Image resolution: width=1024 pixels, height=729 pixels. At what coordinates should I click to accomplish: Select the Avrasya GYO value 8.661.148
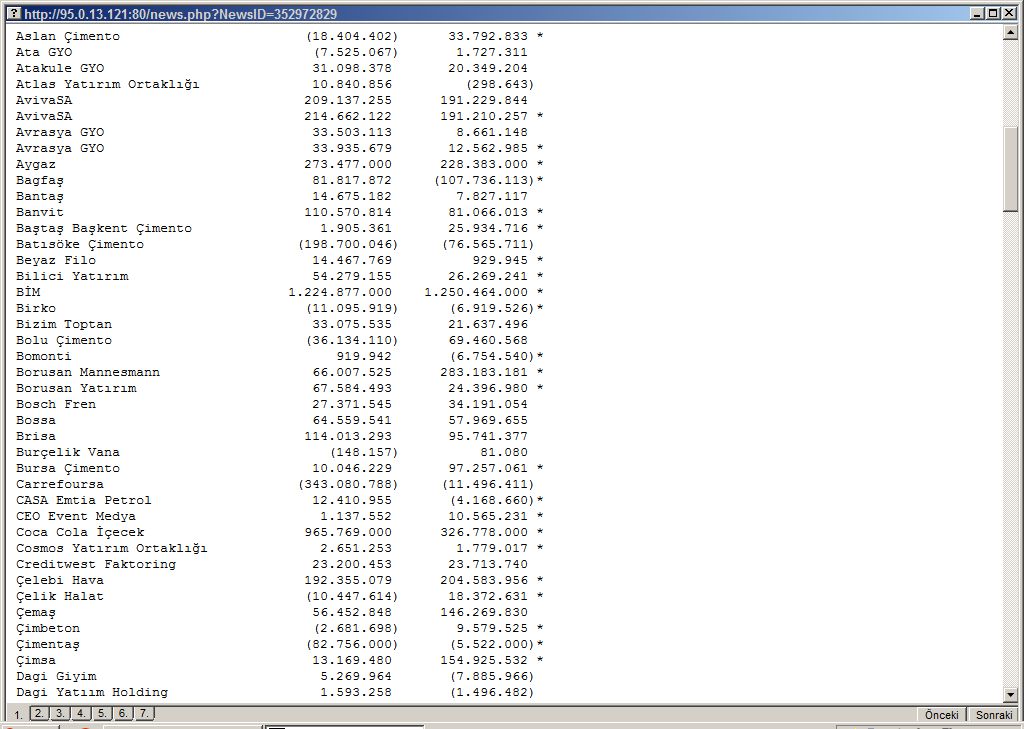tap(492, 133)
